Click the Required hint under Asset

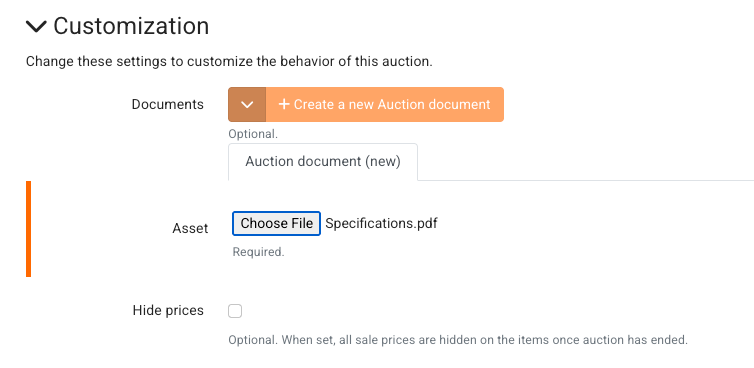pyautogui.click(x=259, y=252)
